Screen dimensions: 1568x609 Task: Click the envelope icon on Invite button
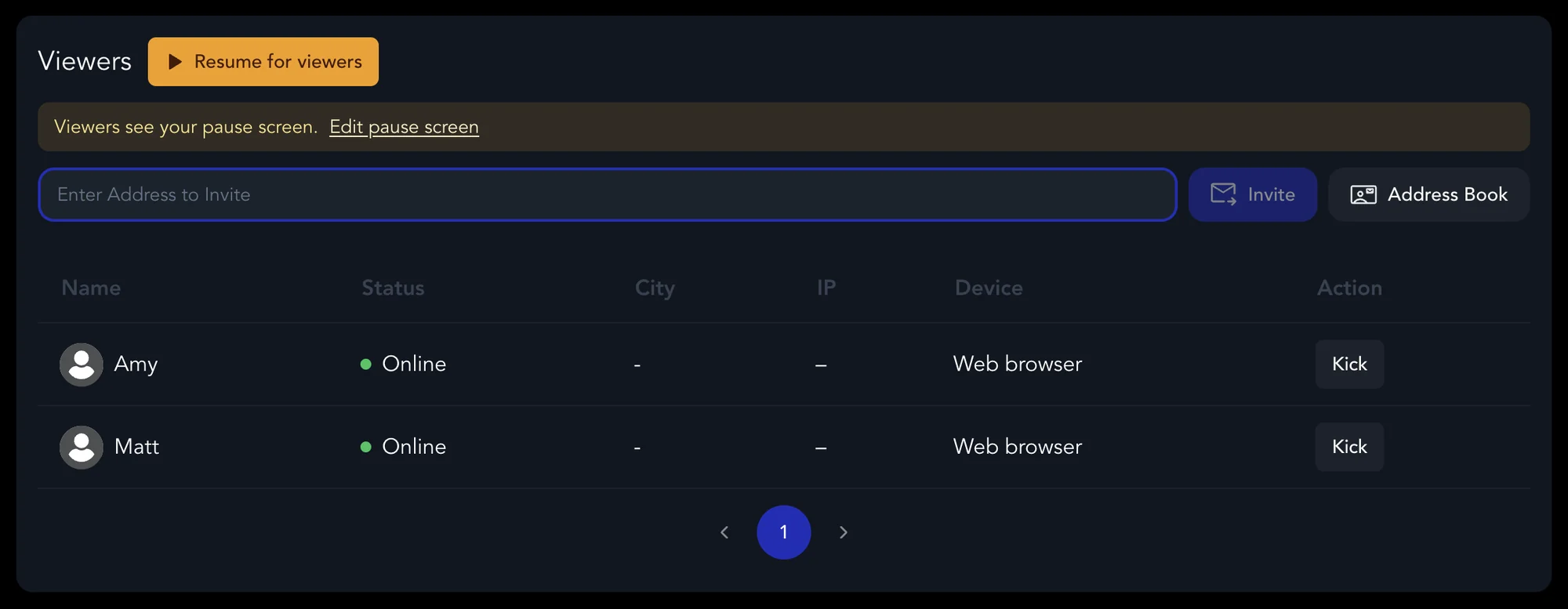1223,194
